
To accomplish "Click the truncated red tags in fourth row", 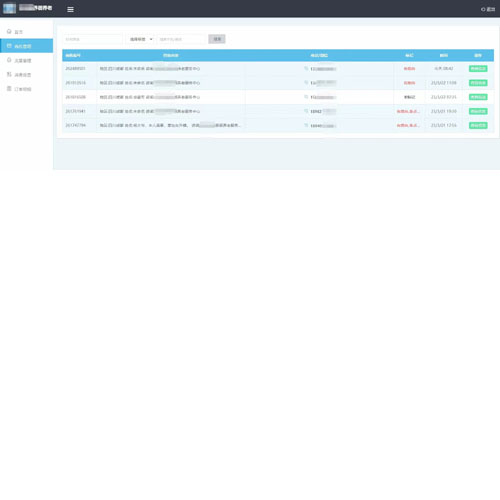I will pos(408,111).
